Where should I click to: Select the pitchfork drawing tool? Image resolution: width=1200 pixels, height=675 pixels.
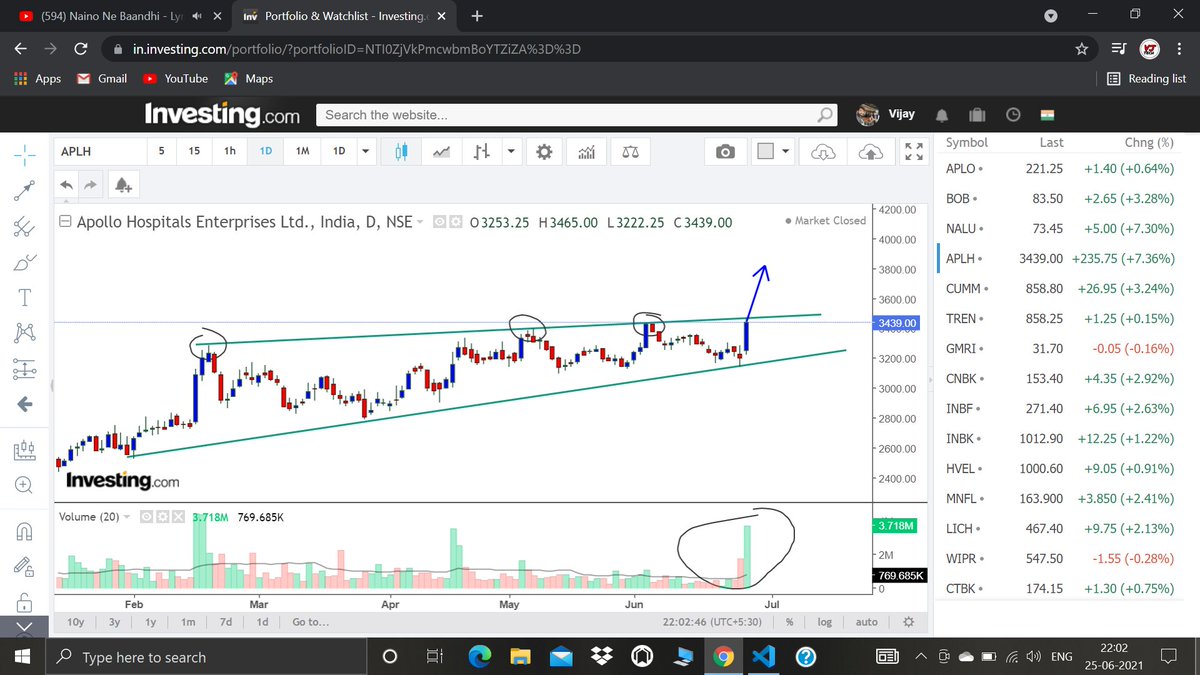point(25,227)
